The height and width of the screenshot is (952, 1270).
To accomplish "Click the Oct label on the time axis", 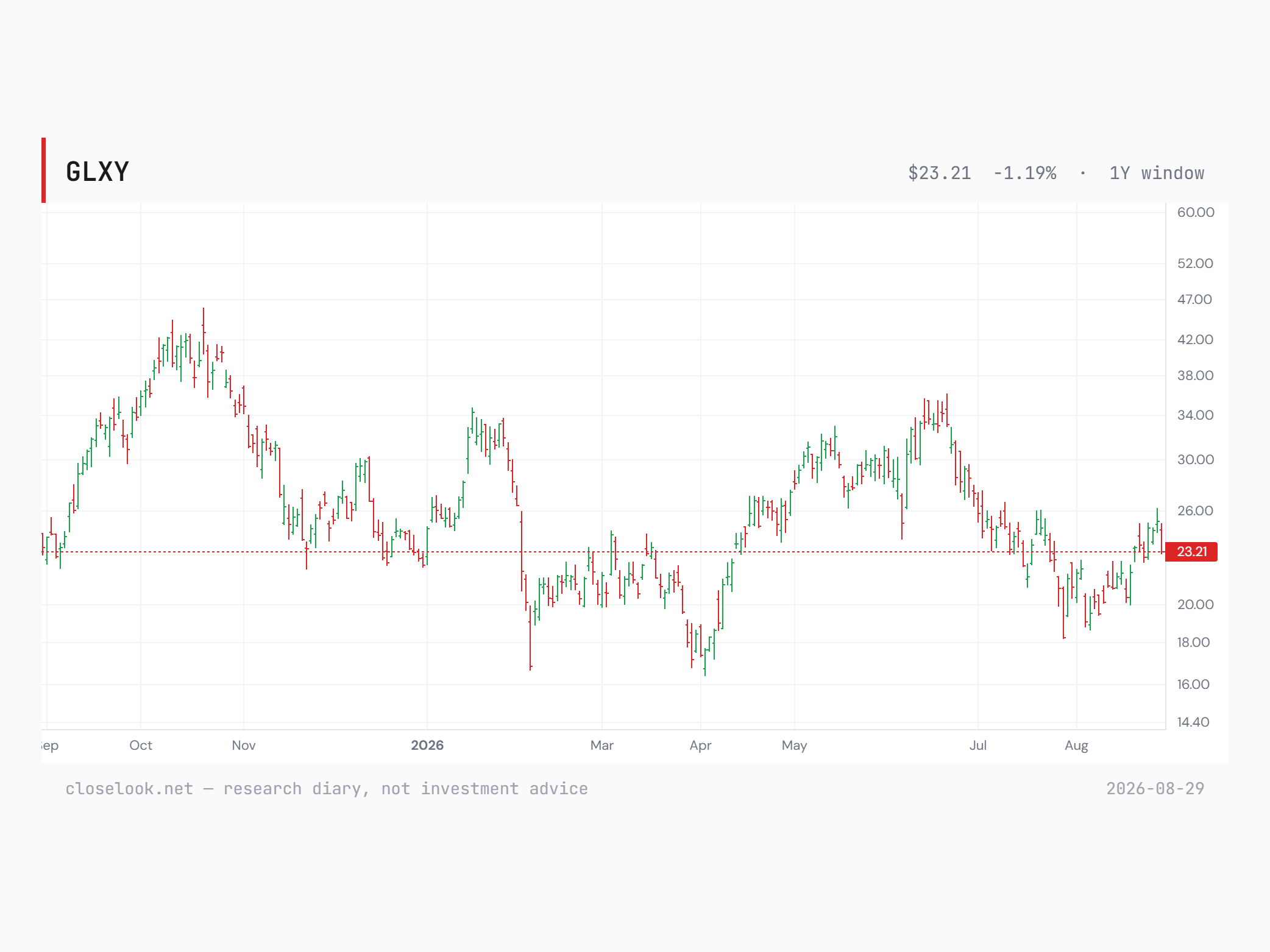I will coord(141,746).
